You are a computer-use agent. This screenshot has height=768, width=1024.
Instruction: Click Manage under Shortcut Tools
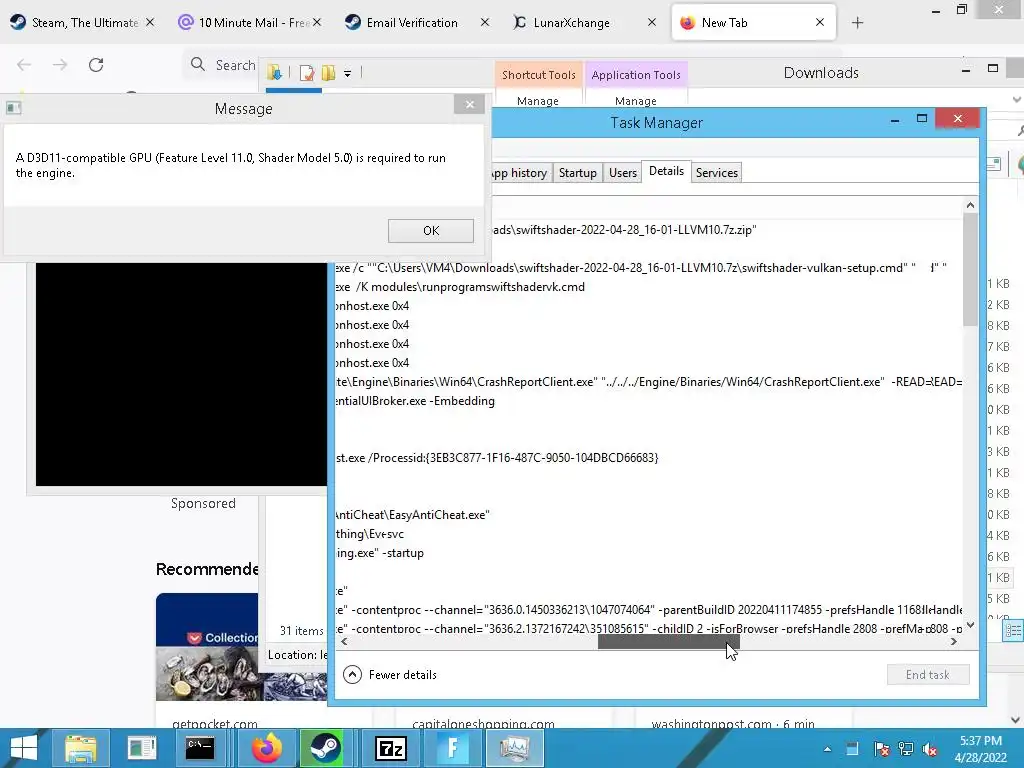coord(537,101)
